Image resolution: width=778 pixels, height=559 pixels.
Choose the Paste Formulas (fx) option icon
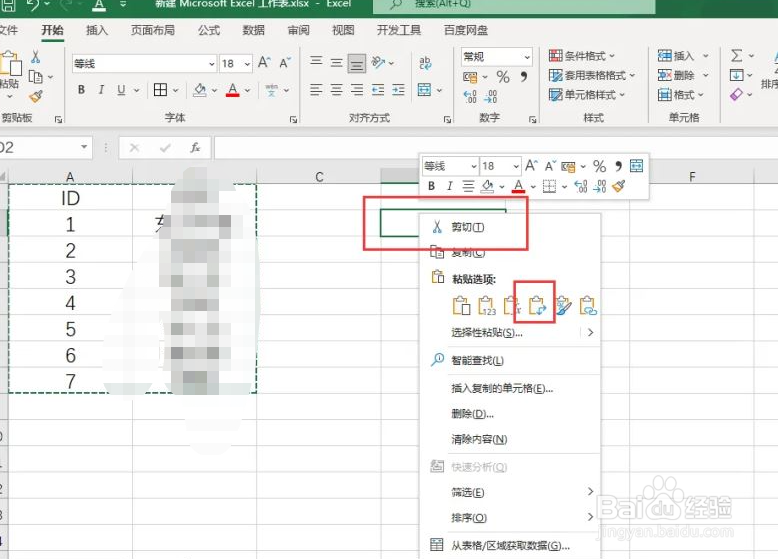pos(511,306)
